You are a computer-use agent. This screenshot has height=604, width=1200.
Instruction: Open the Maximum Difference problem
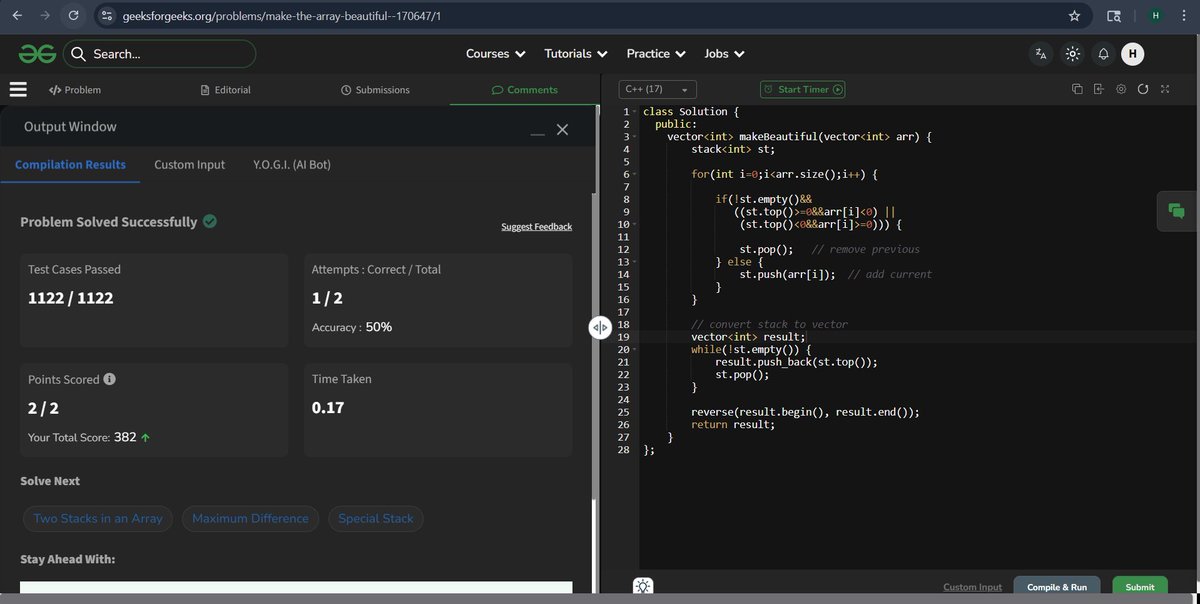(250, 519)
